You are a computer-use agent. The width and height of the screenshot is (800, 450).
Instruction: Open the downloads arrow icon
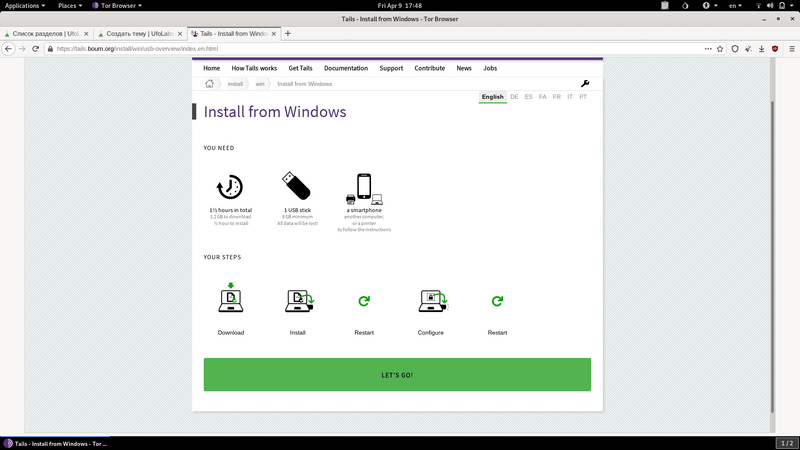761,48
